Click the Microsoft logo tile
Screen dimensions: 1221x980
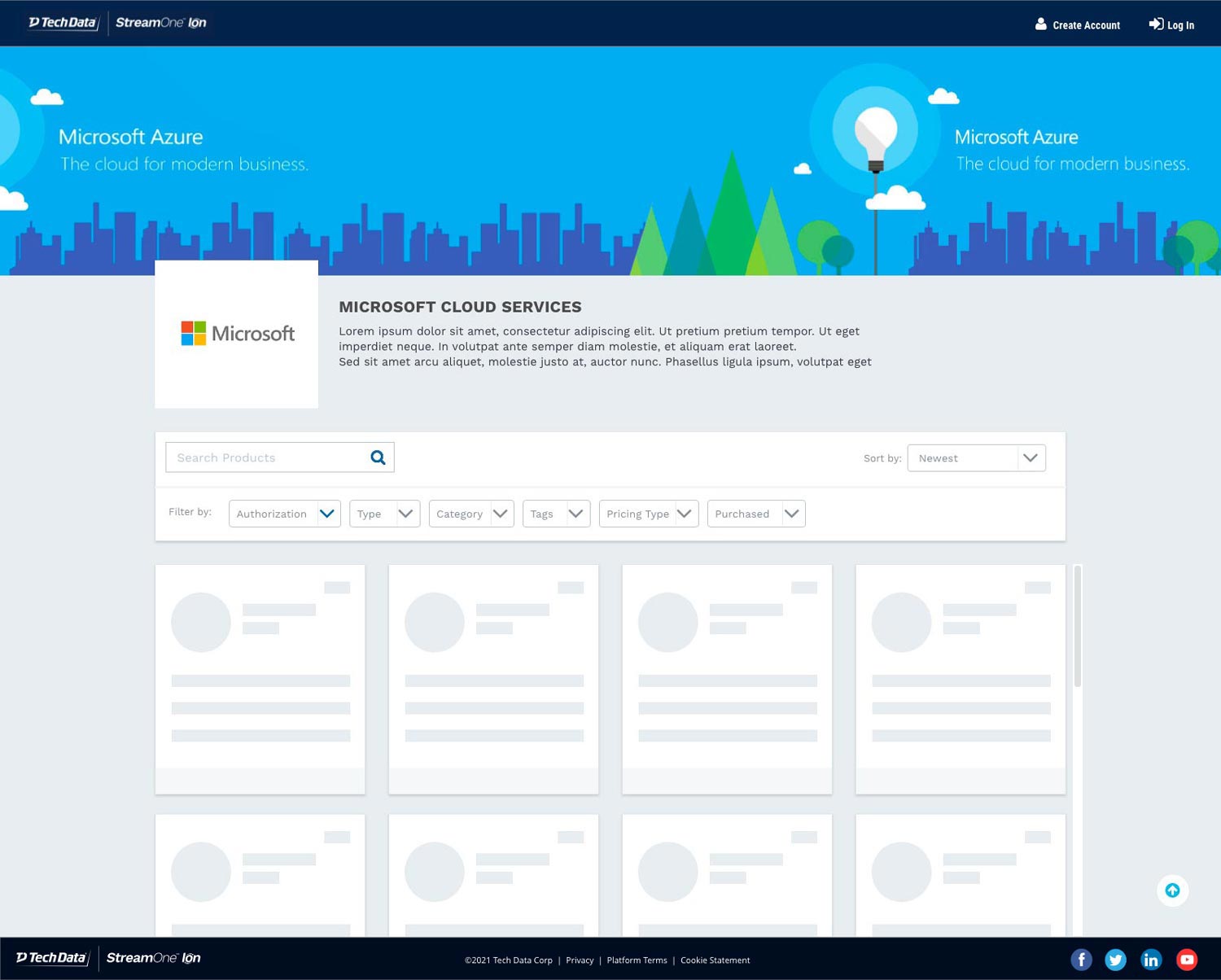237,334
